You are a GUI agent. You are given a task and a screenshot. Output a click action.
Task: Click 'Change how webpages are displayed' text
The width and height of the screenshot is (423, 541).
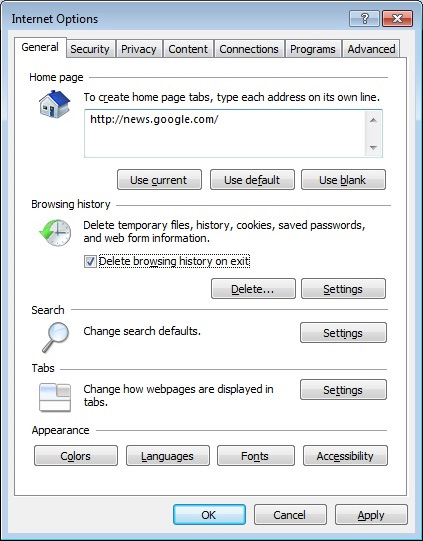tap(178, 395)
